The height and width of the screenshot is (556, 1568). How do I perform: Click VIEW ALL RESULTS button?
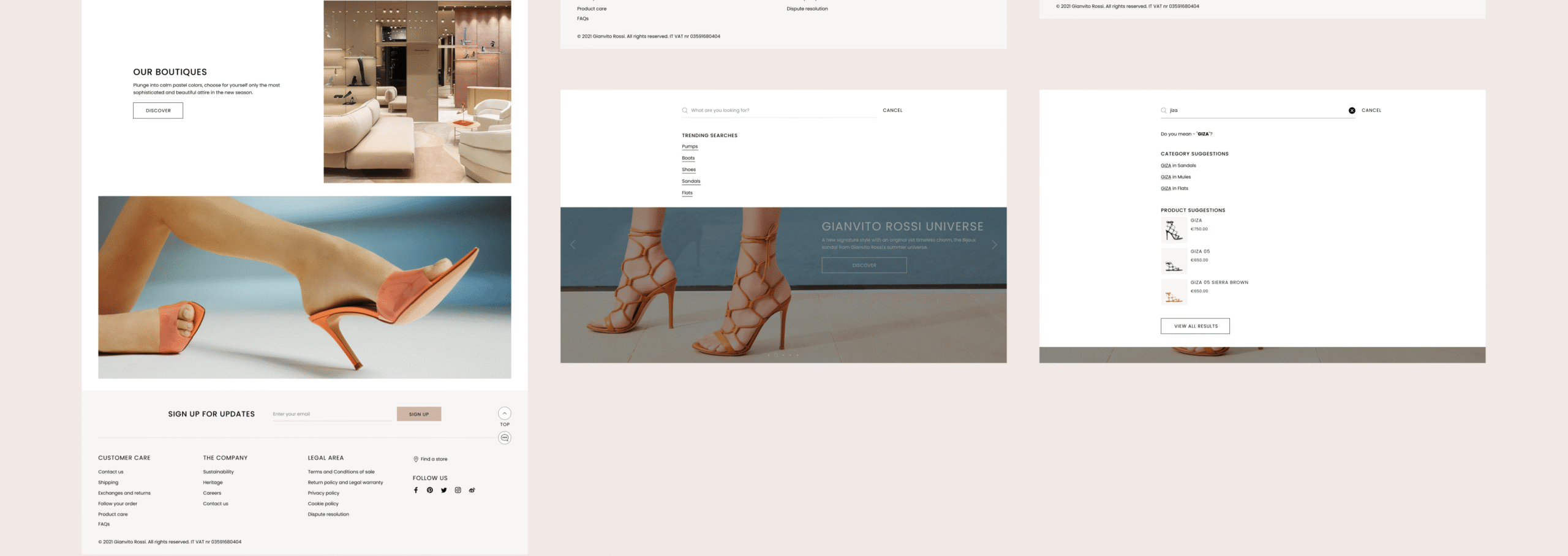(1195, 326)
